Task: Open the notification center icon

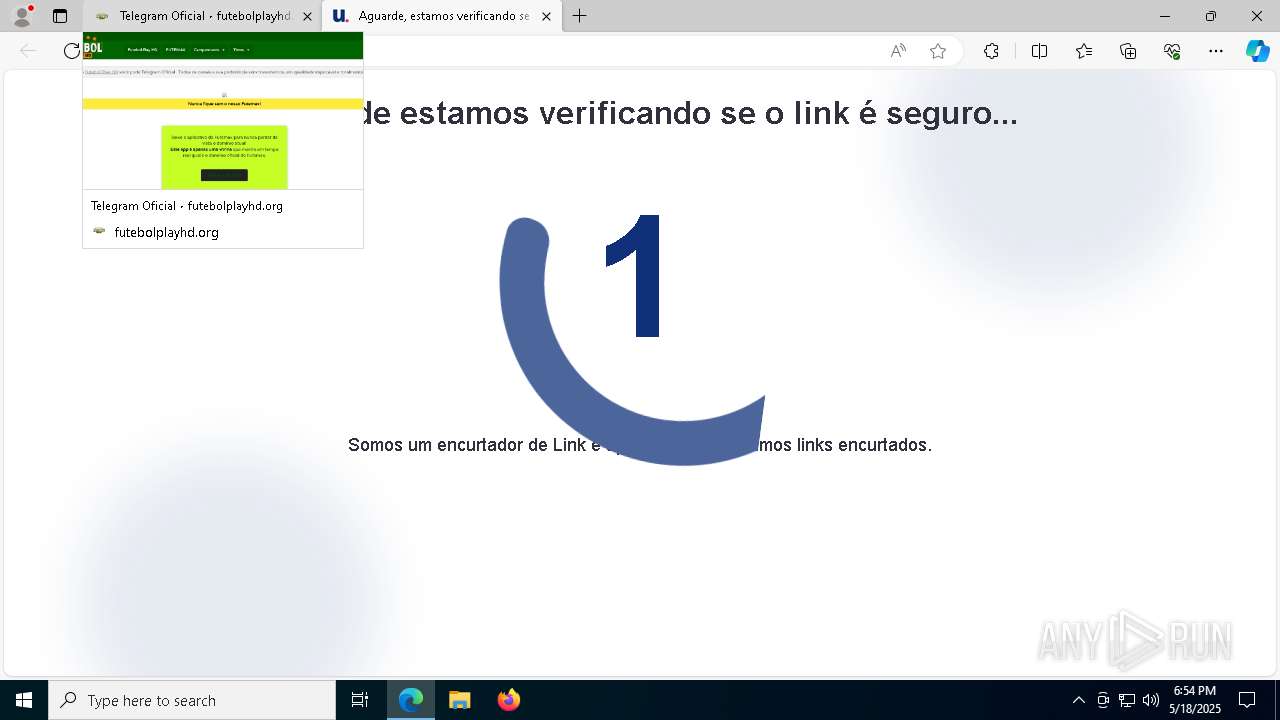Action: coord(1248,700)
